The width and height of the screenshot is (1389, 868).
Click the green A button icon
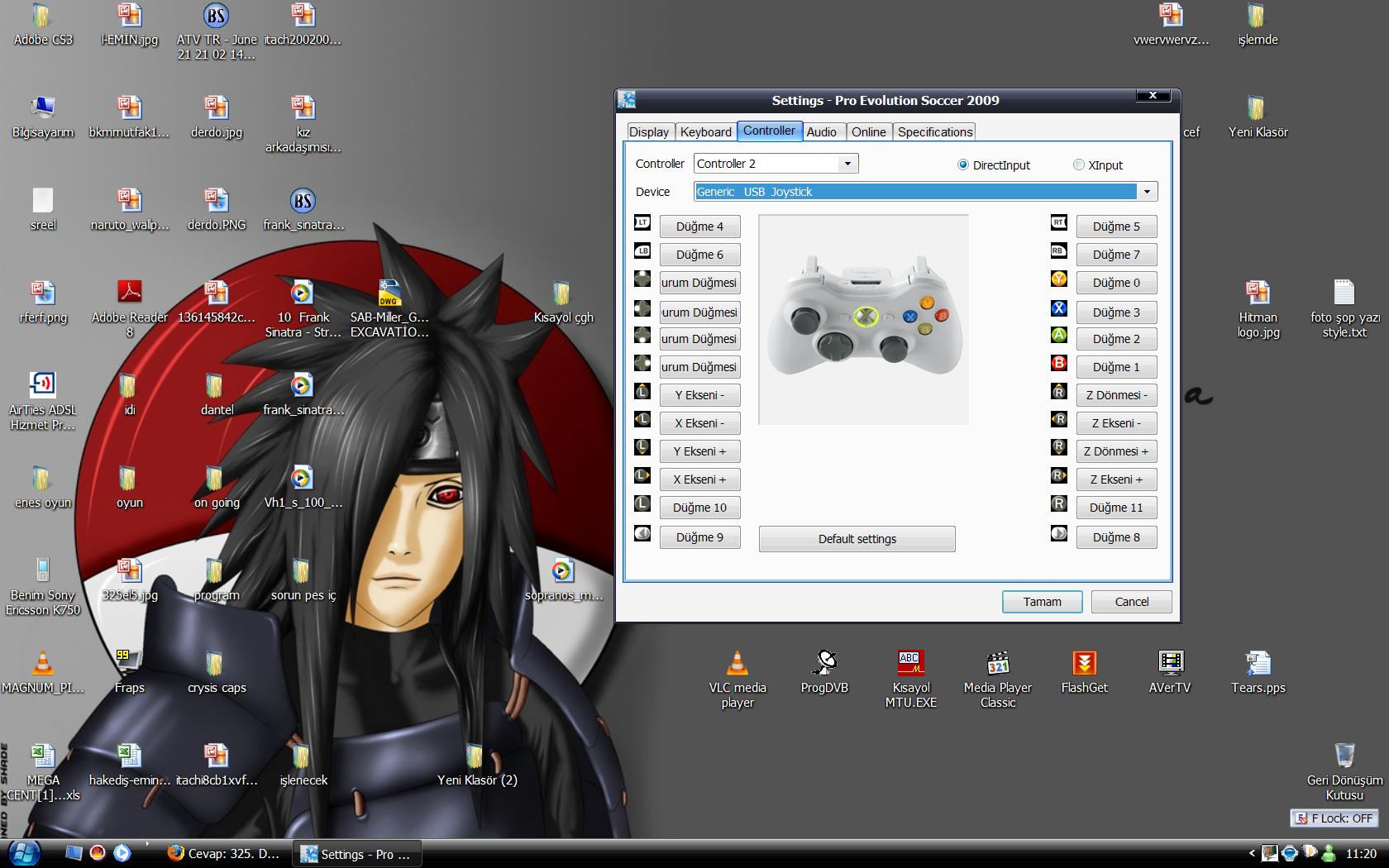tap(1059, 336)
